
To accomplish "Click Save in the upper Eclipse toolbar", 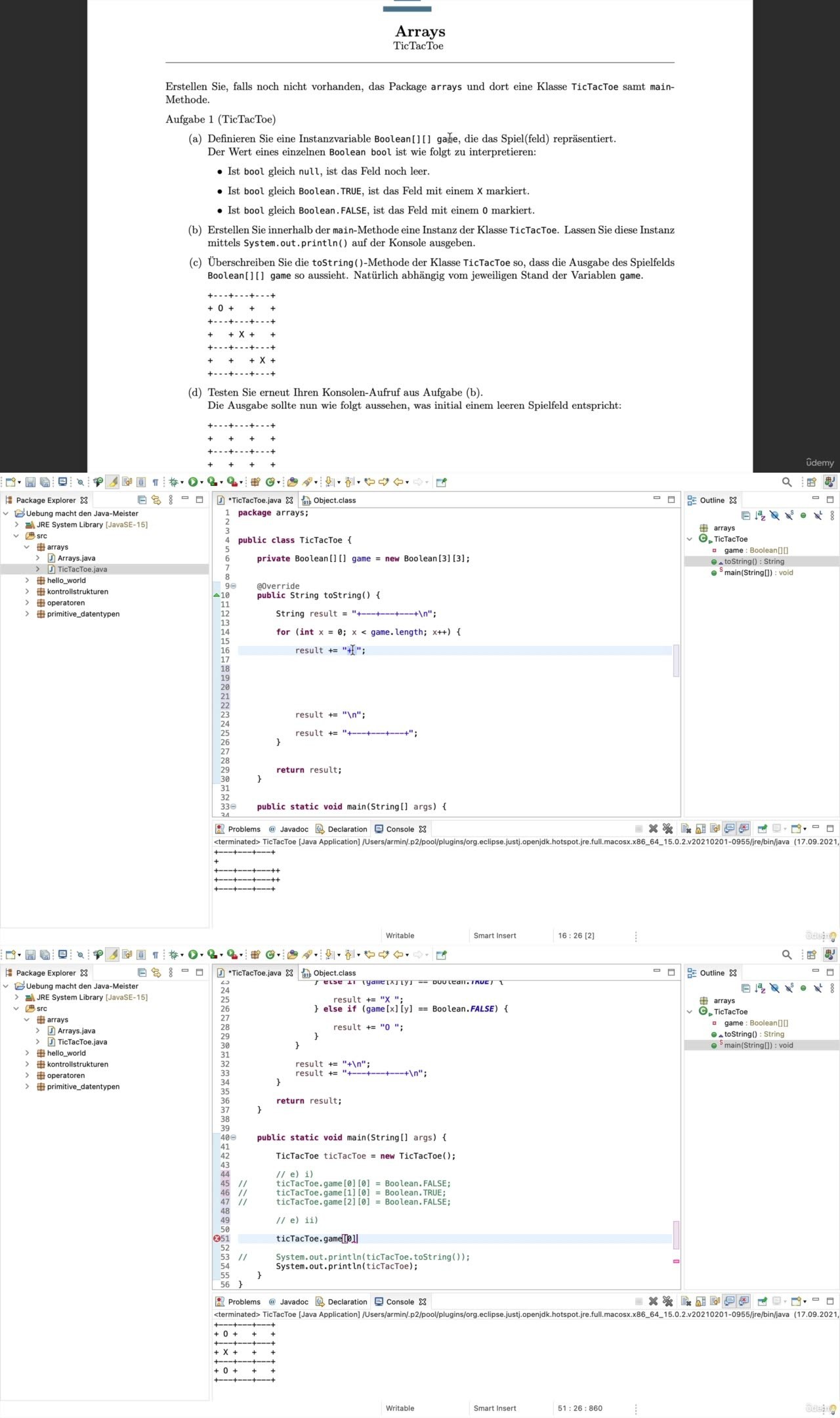I will (x=30, y=482).
